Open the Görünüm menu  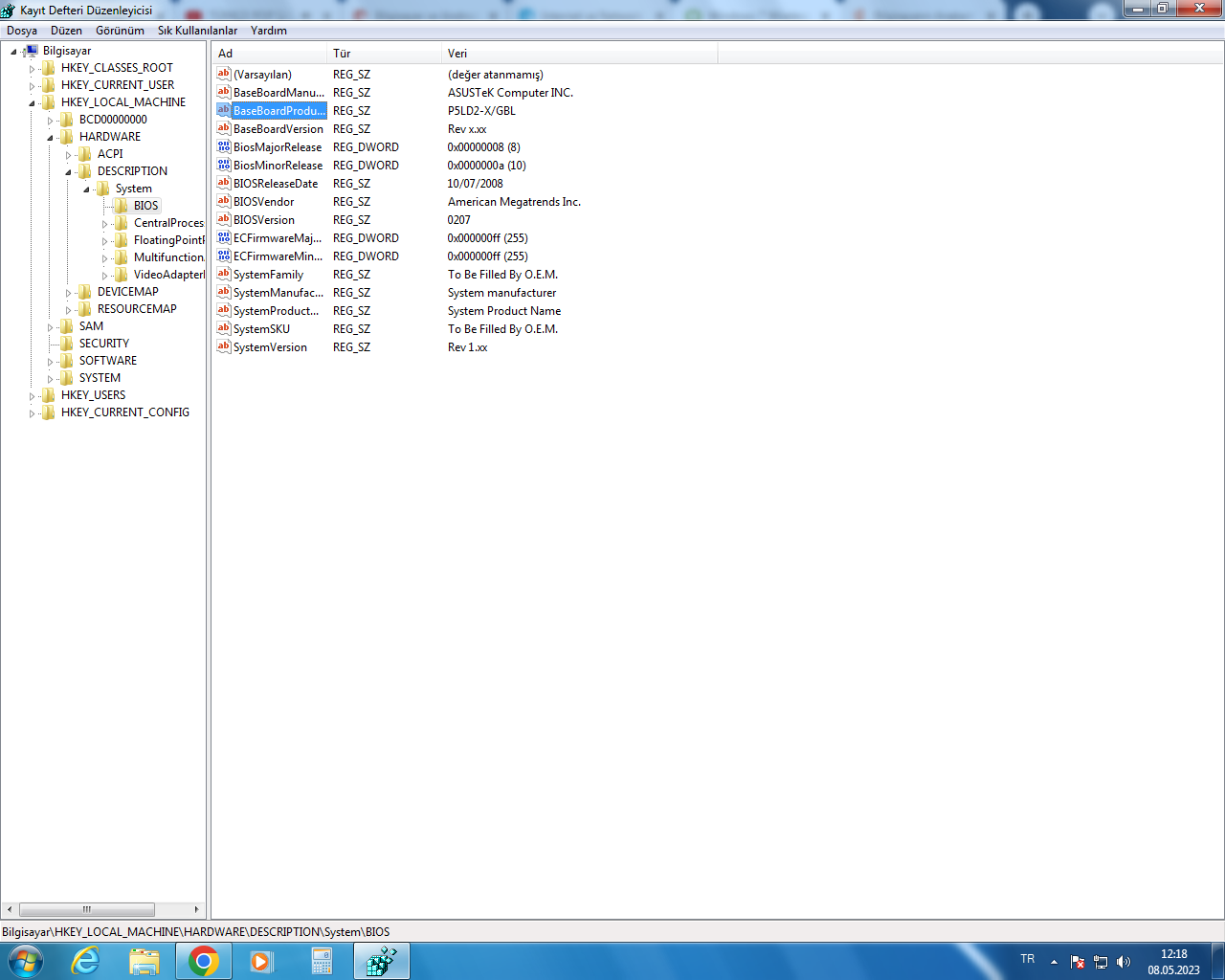coord(120,31)
